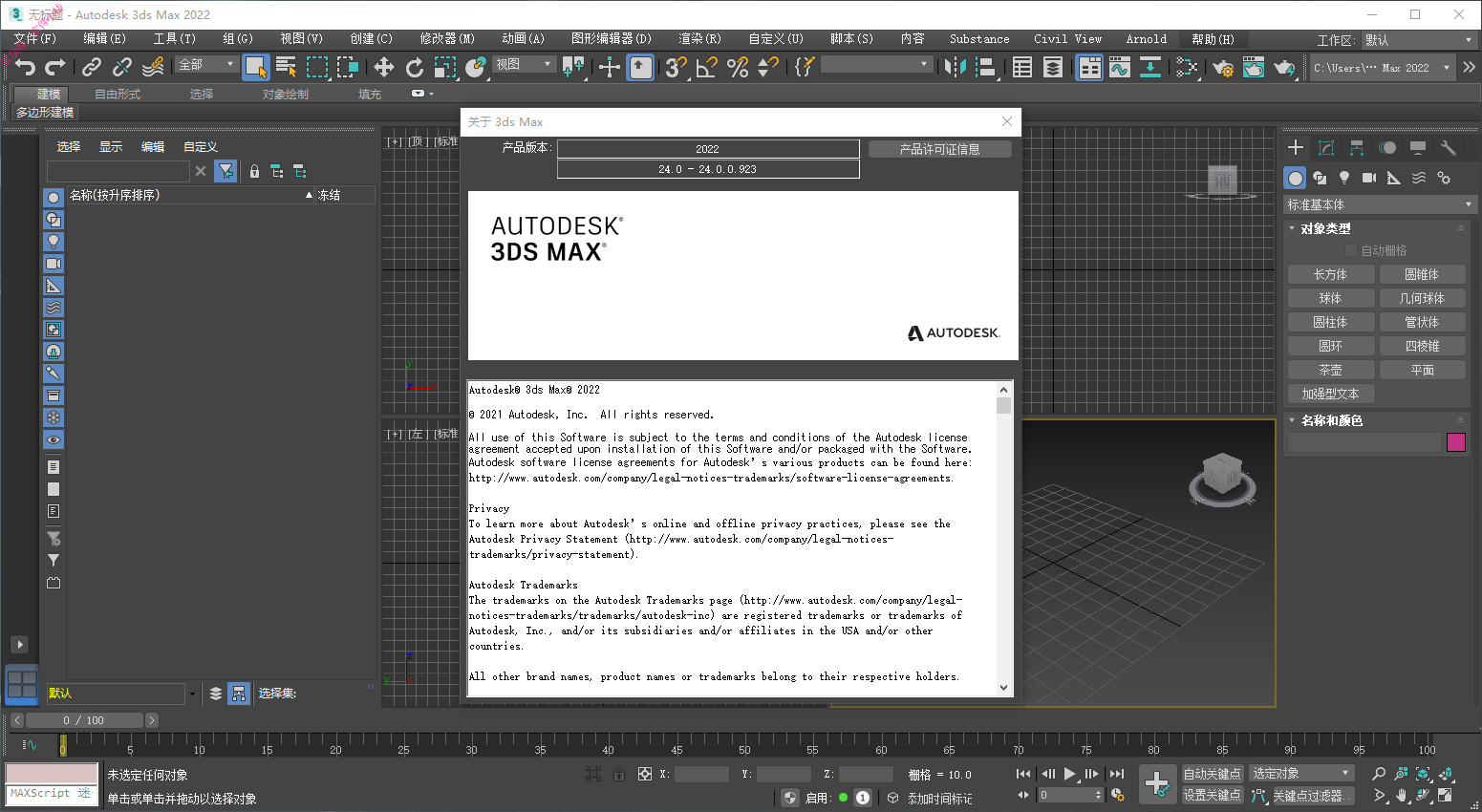Toggle the 3D Snaps button
Image resolution: width=1482 pixels, height=812 pixels.
pos(676,67)
